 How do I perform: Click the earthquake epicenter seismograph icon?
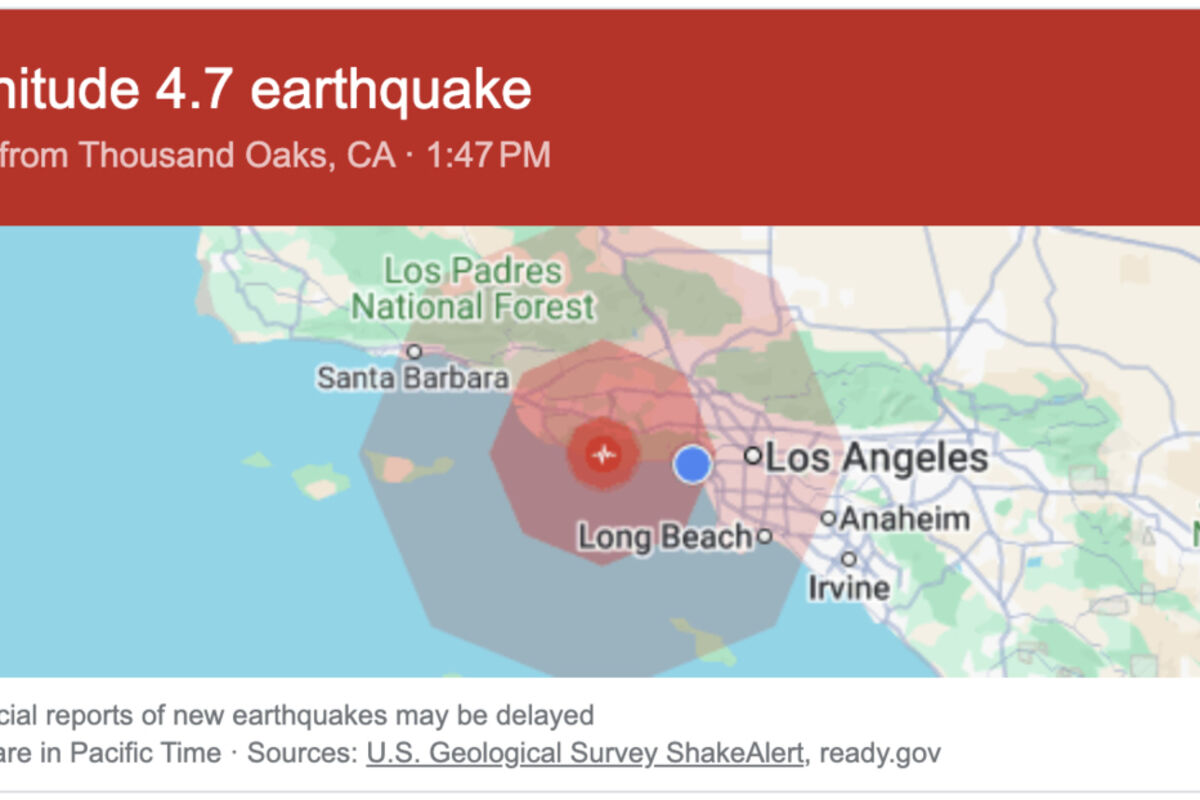(602, 455)
